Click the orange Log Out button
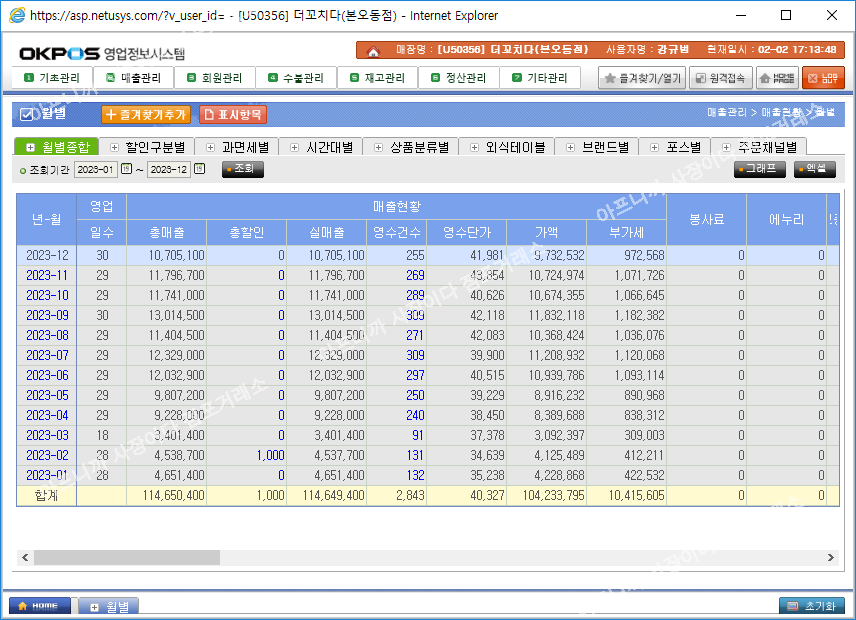 tap(822, 78)
